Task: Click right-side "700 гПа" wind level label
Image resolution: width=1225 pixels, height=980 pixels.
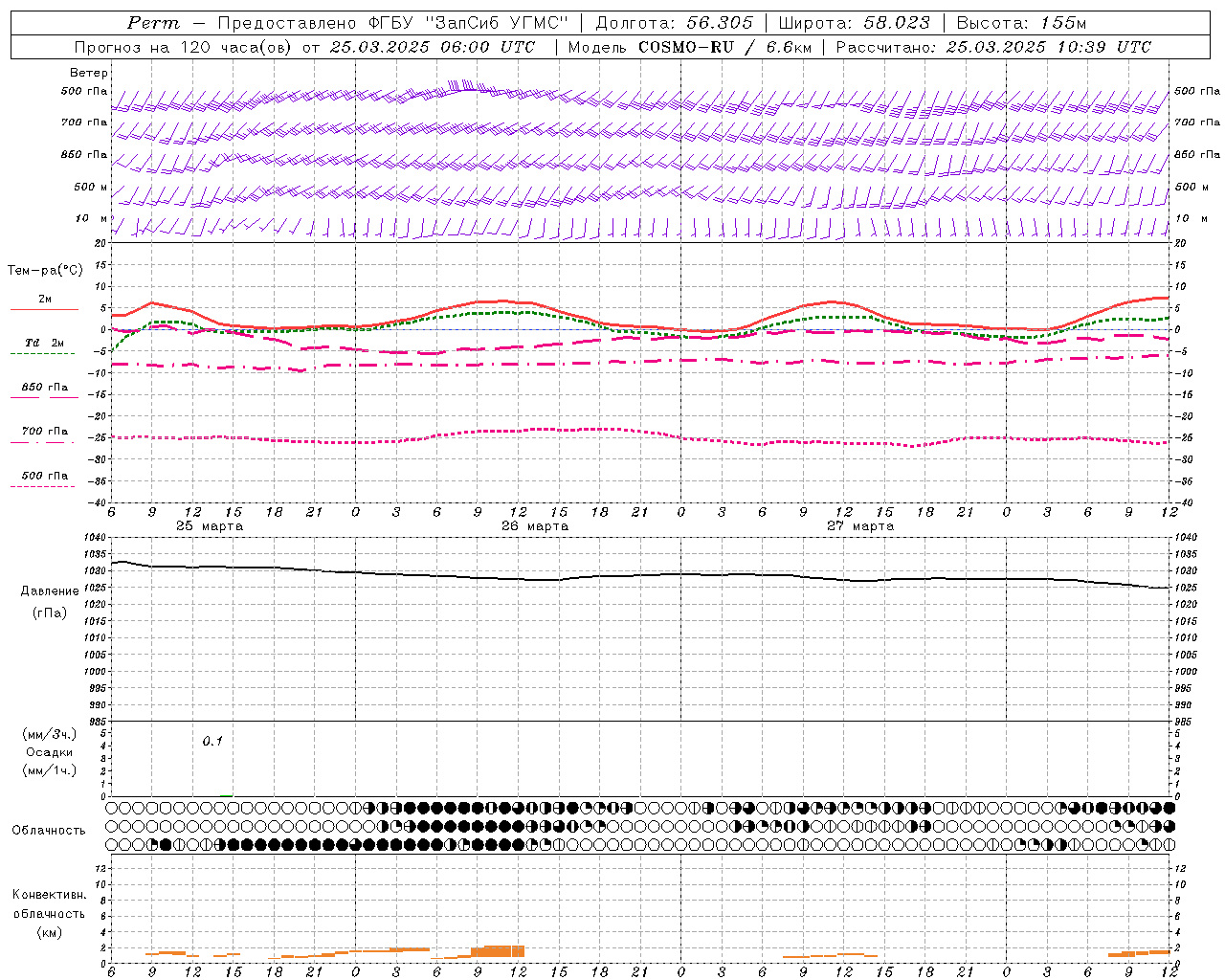Action: coord(1197,122)
